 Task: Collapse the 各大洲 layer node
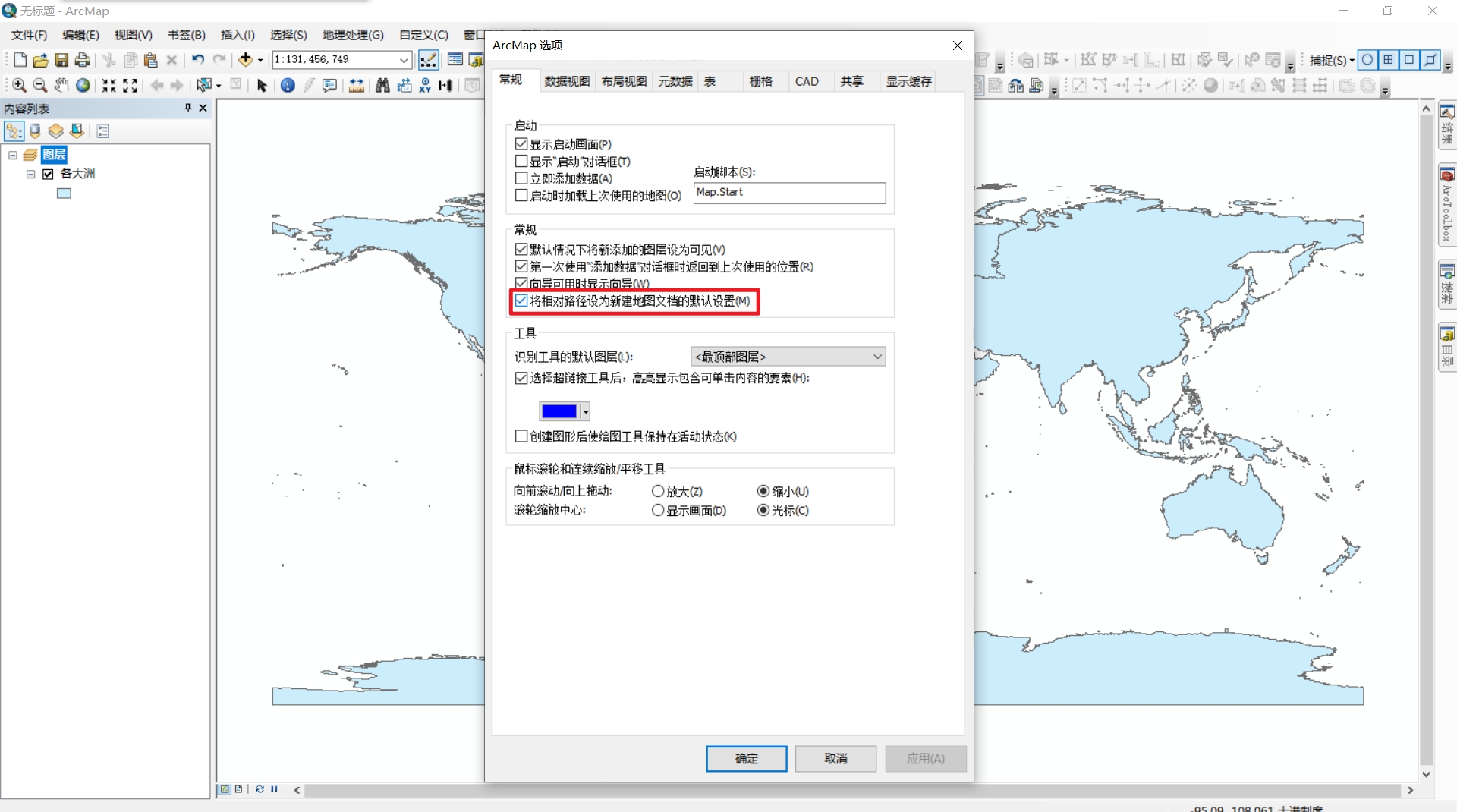tap(31, 174)
